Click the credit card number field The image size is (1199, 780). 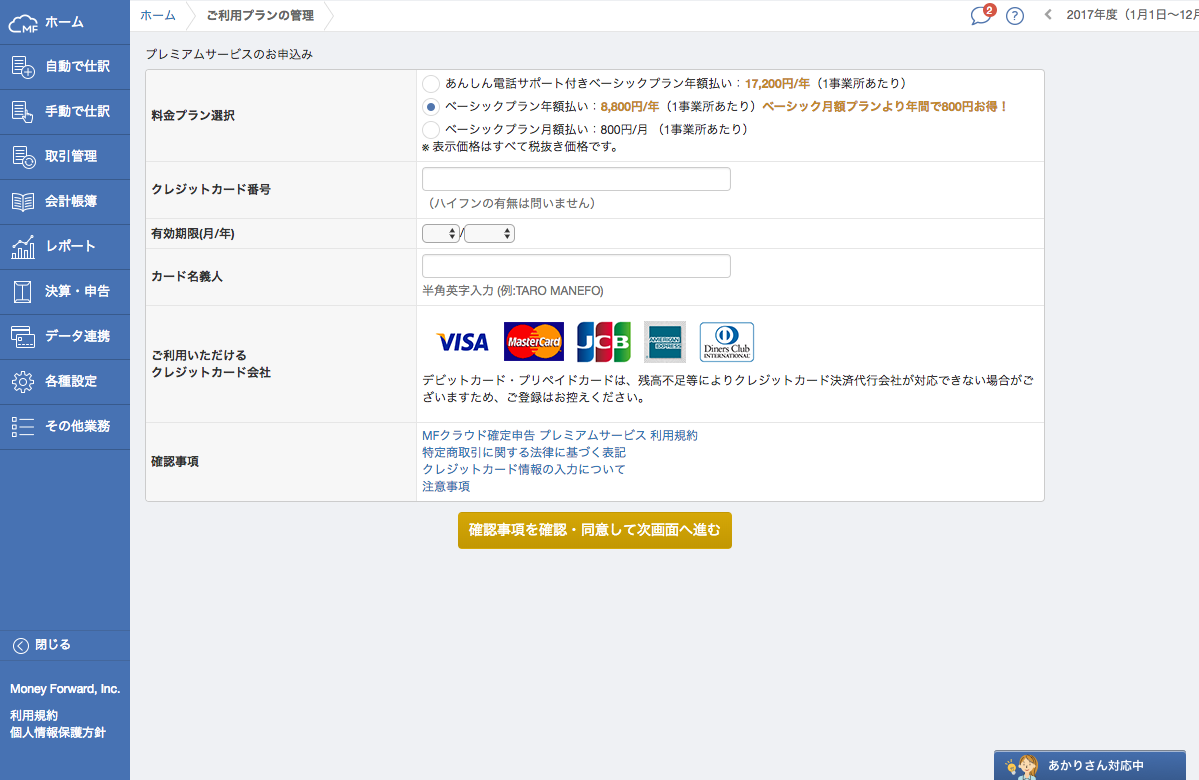577,179
